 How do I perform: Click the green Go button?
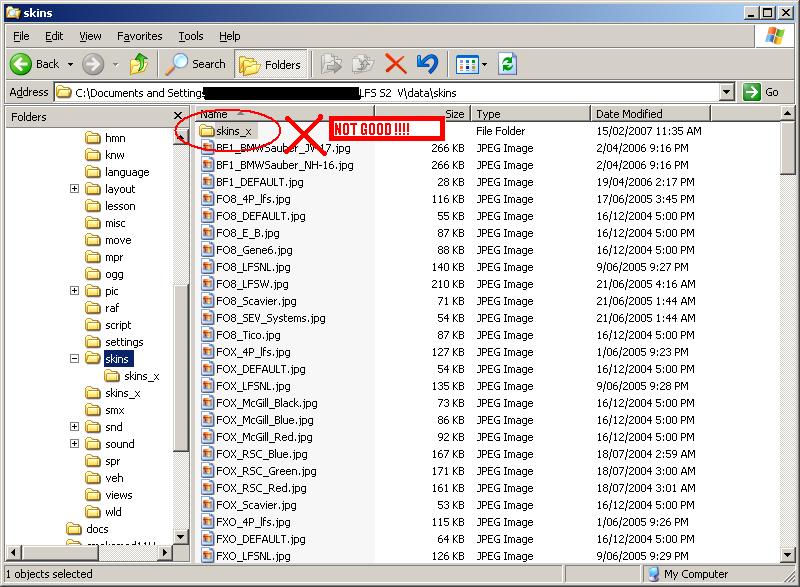pos(761,92)
